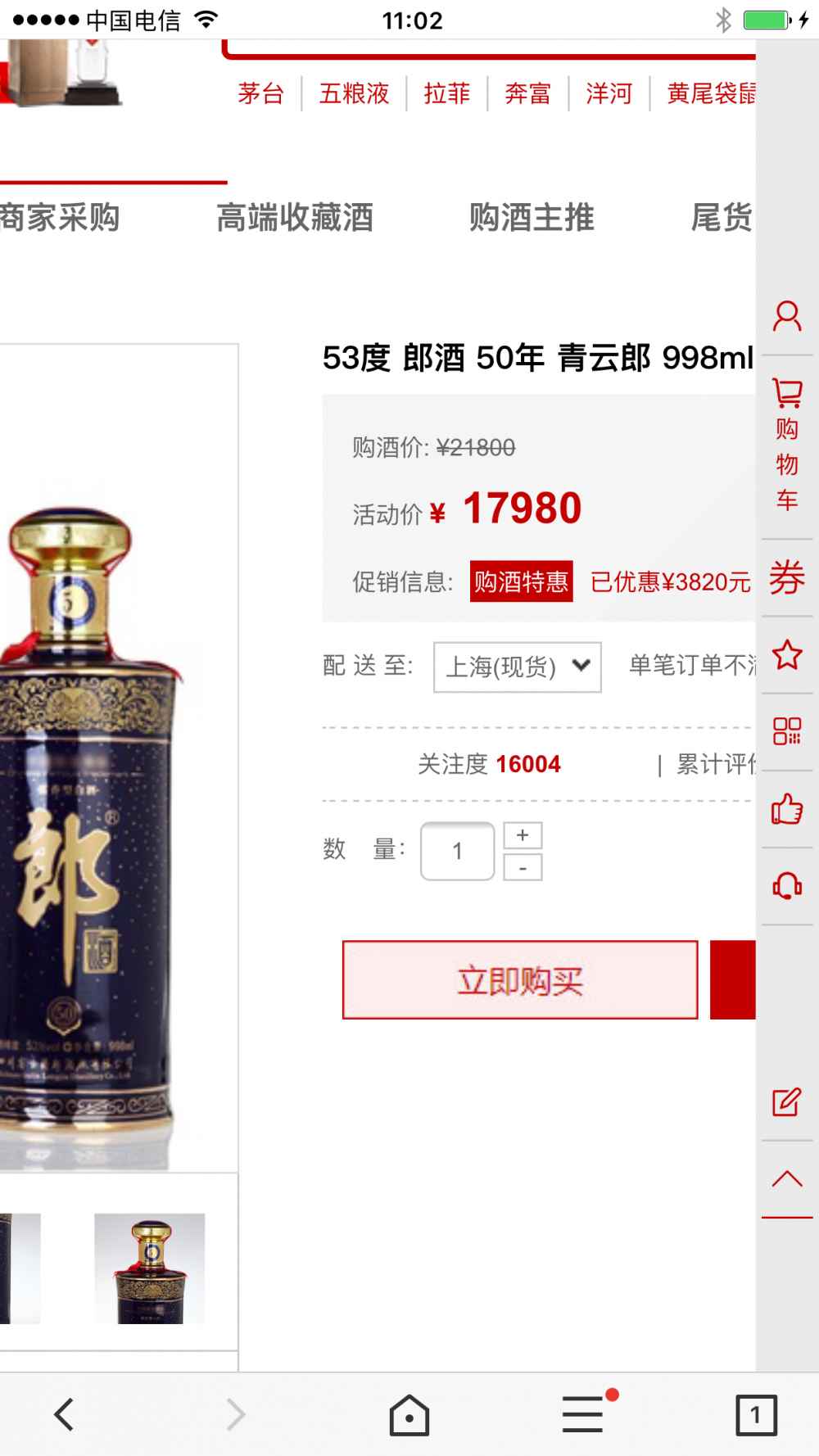
Task: Click the thumbs-up icon in sidebar
Action: 787,808
